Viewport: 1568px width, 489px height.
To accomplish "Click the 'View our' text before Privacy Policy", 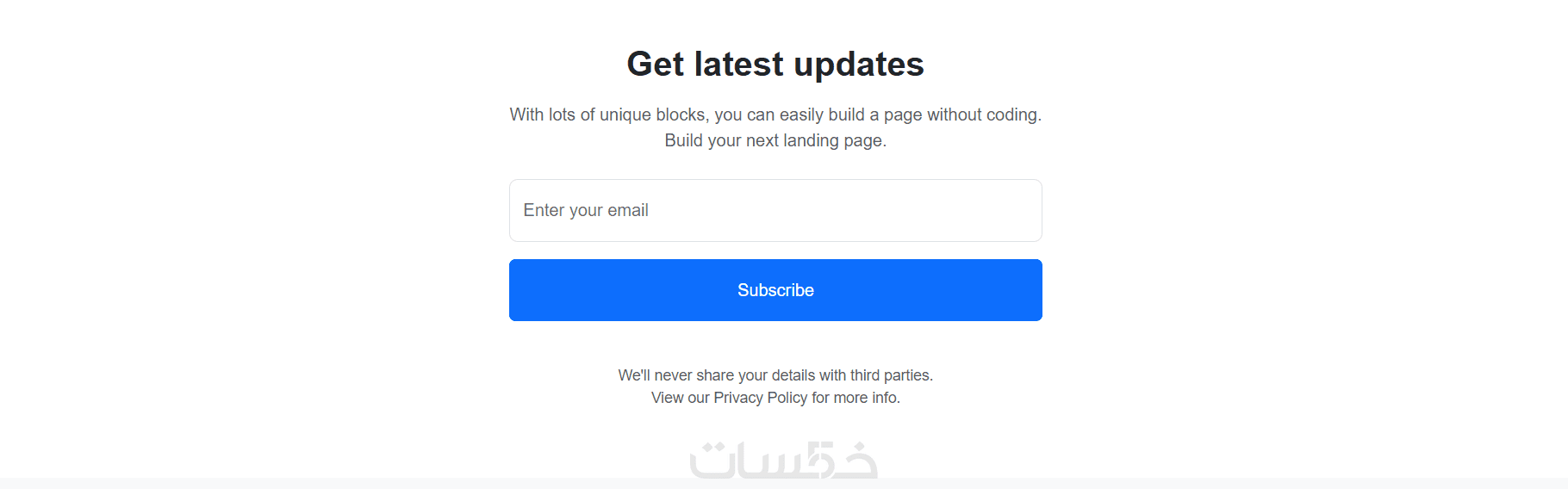I will point(680,398).
